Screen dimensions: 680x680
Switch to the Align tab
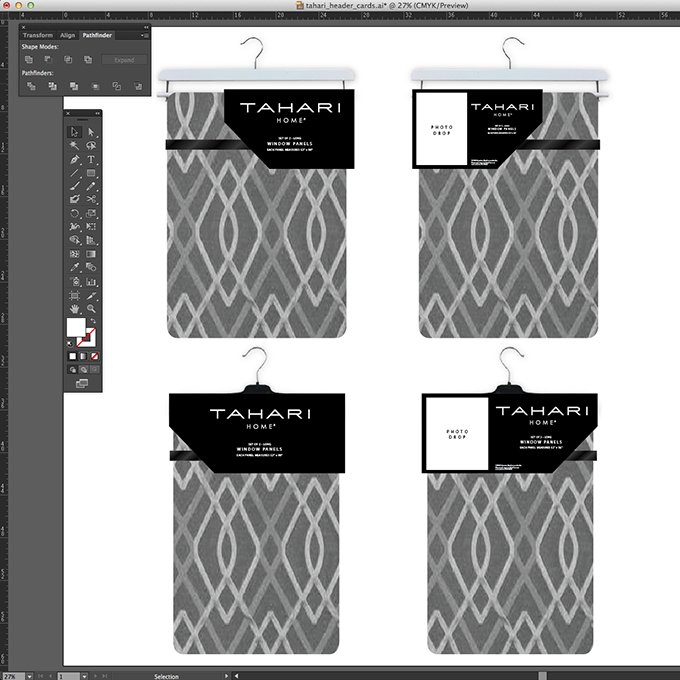[x=68, y=35]
